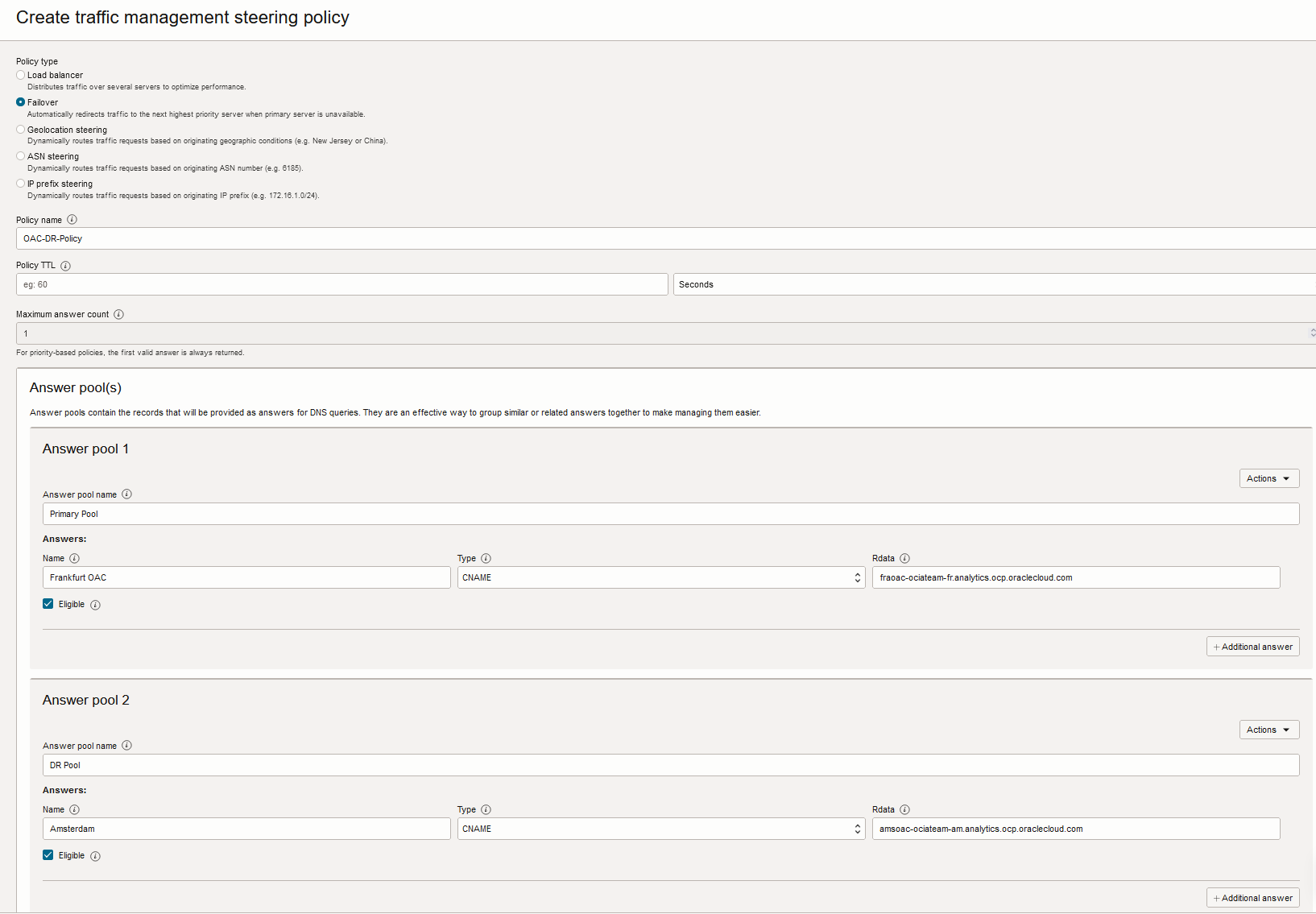Image resolution: width=1316 pixels, height=914 pixels.
Task: Open Actions menu for Answer pool 2
Action: pos(1268,730)
